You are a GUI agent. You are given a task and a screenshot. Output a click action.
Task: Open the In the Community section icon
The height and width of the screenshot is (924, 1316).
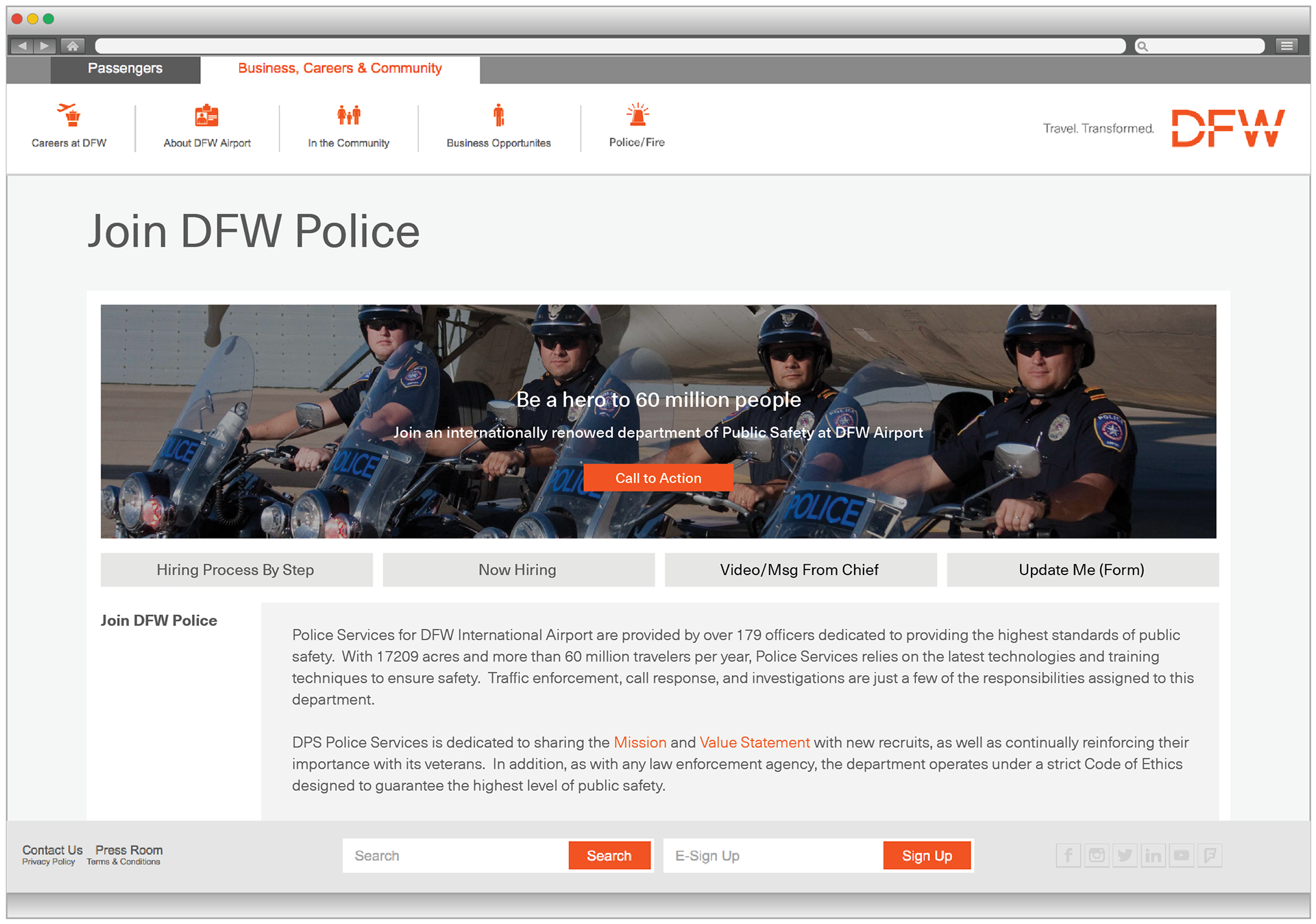(348, 115)
